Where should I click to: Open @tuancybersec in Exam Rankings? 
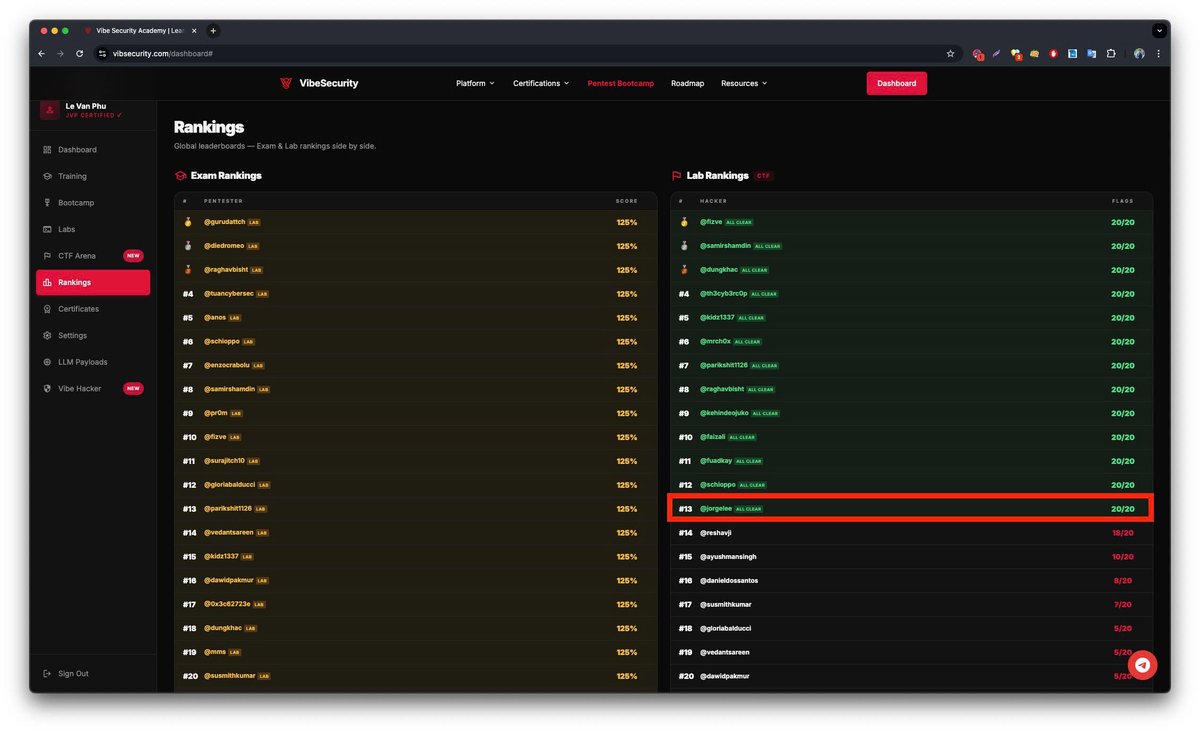[229, 294]
